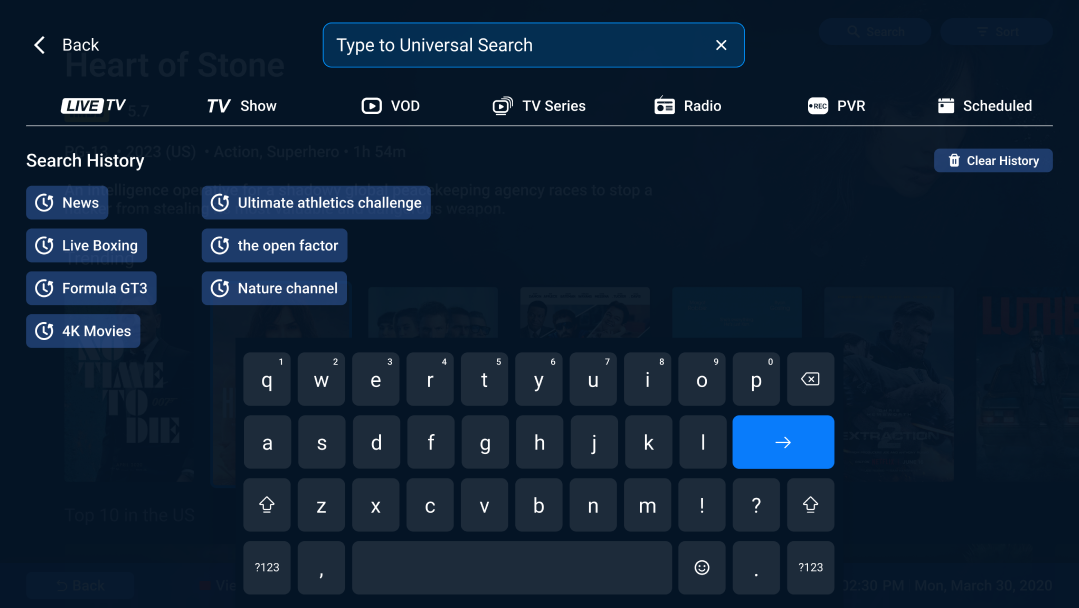Select the VOD search category icon
The height and width of the screenshot is (608, 1079).
coord(371,105)
